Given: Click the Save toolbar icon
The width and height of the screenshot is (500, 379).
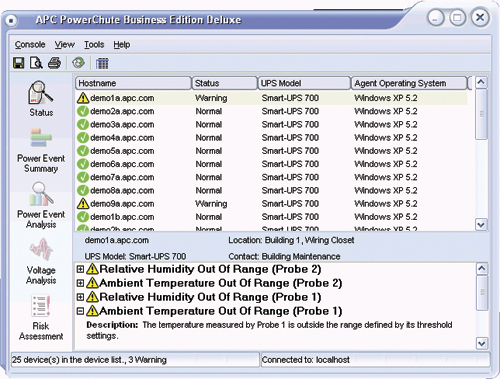Looking at the screenshot, I should coord(19,63).
